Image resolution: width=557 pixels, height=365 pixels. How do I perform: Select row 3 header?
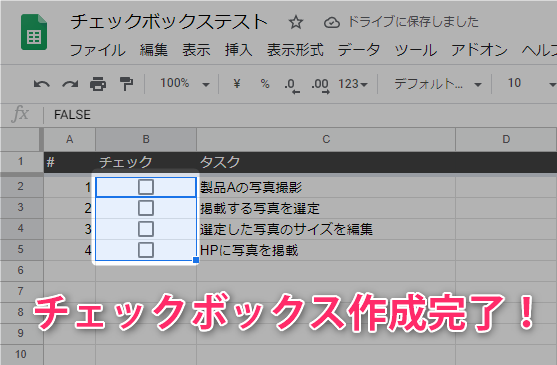tap(21, 207)
